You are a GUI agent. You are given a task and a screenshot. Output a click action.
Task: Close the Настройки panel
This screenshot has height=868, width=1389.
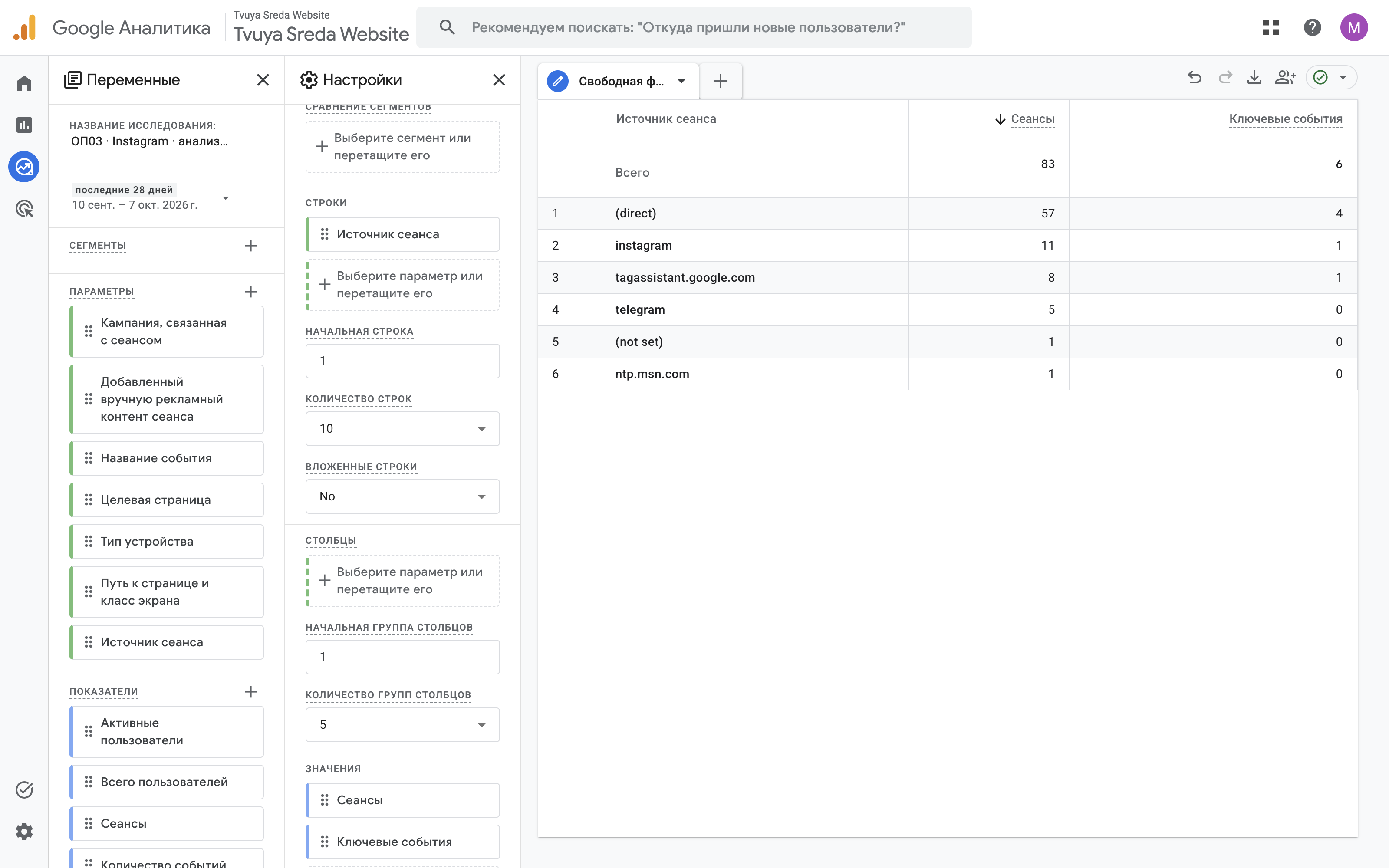[499, 80]
